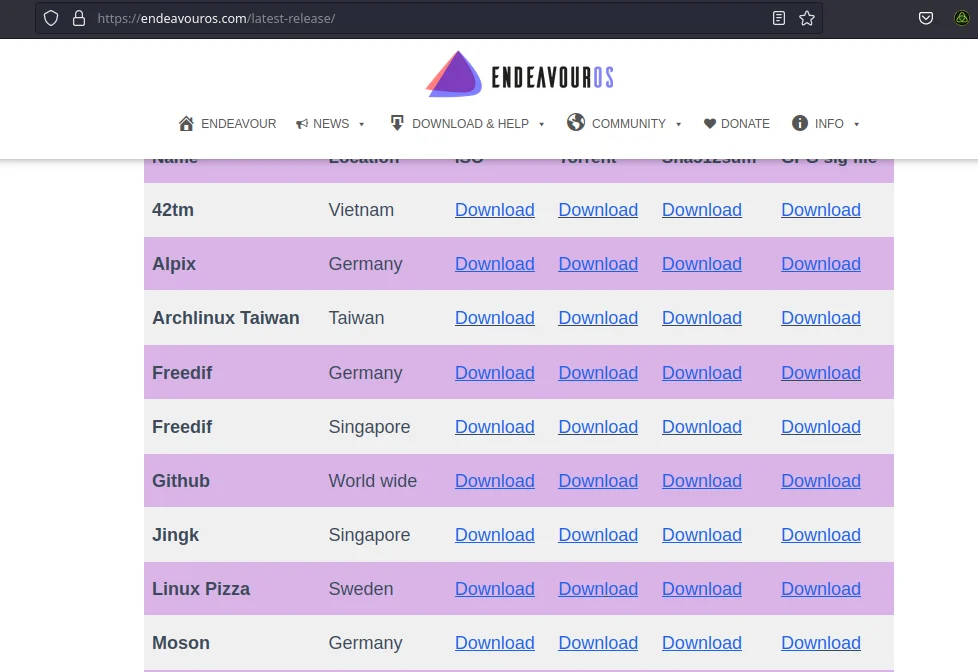The height and width of the screenshot is (672, 978).
Task: Open the NEWS menu item
Action: tap(330, 124)
